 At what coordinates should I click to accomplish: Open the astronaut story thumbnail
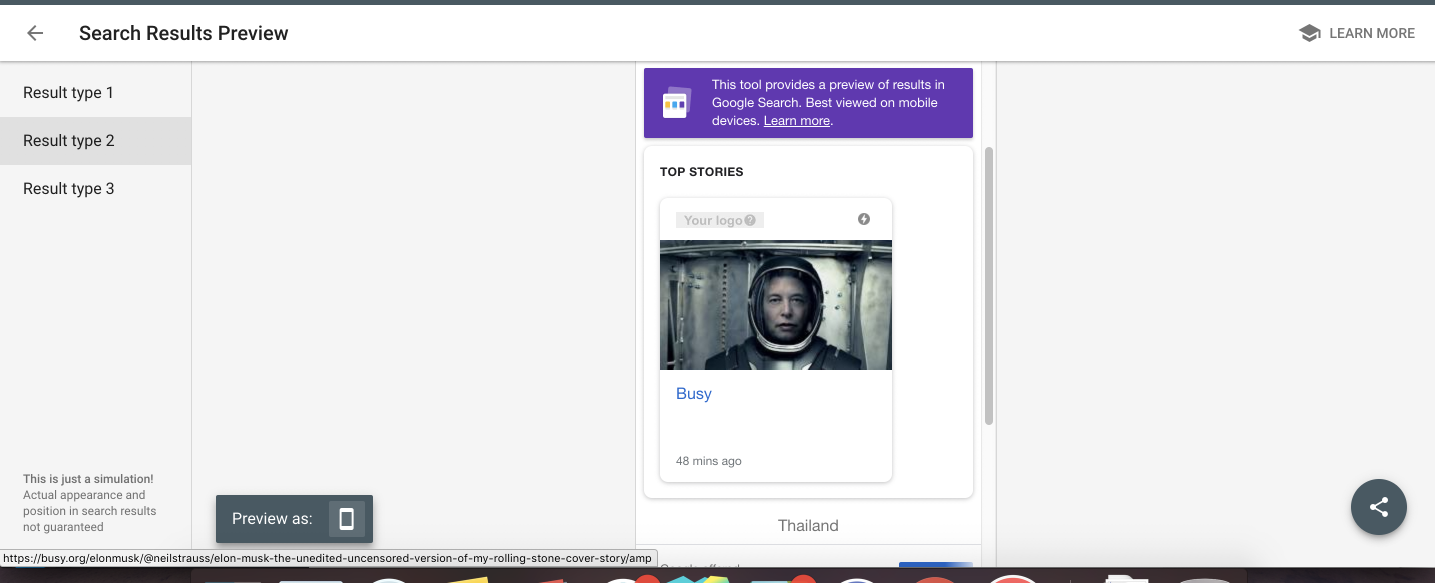pos(776,305)
